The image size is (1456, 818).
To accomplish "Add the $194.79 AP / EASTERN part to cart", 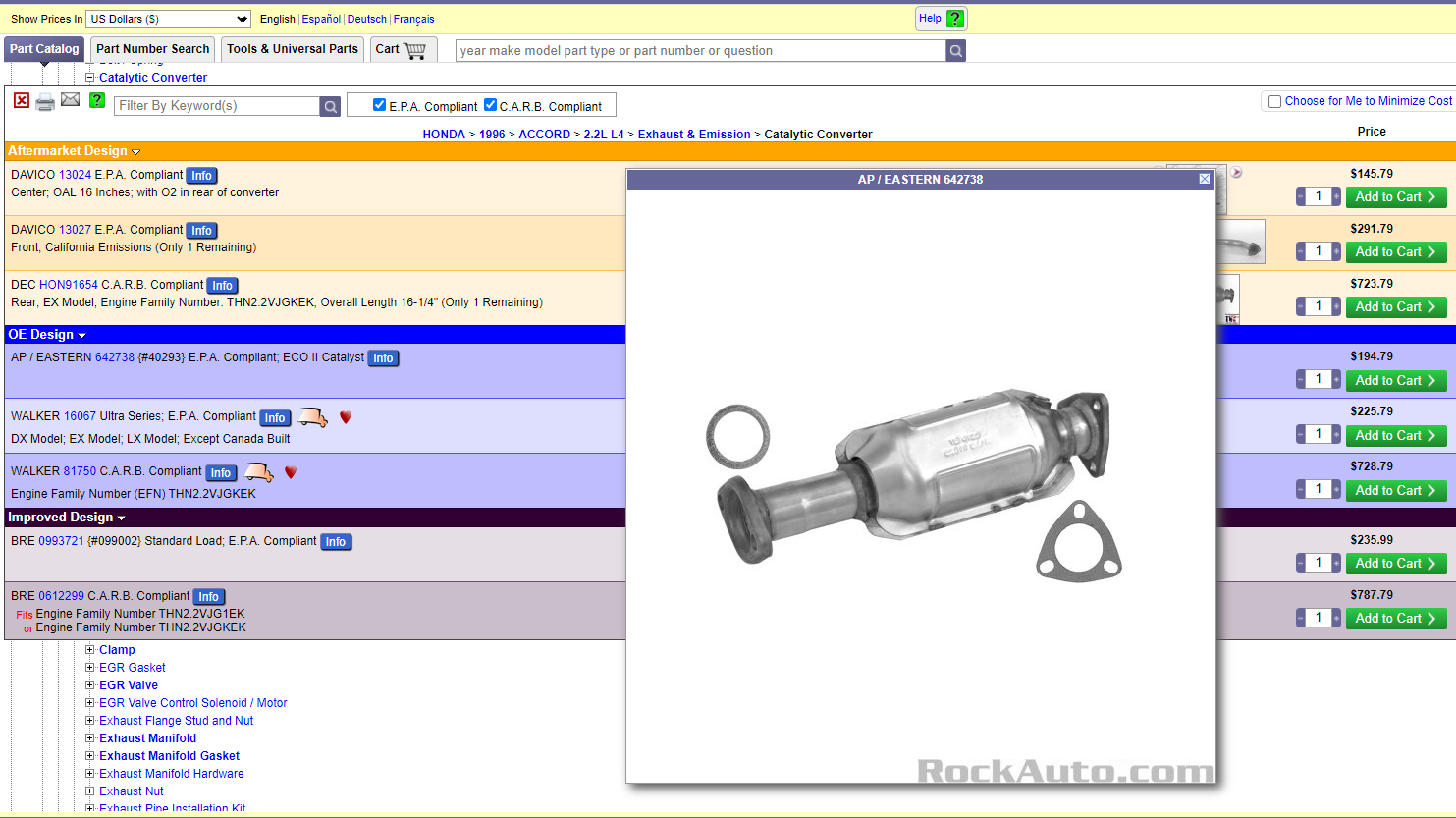I will click(1396, 381).
